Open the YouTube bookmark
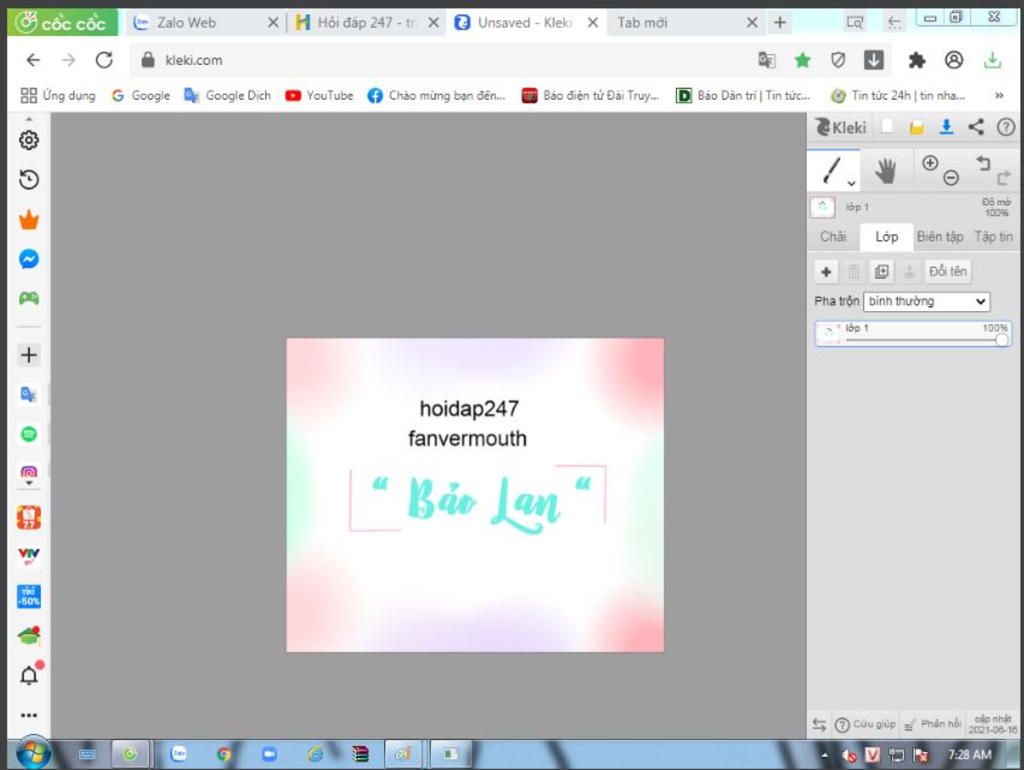Image resolution: width=1024 pixels, height=770 pixels. (319, 95)
